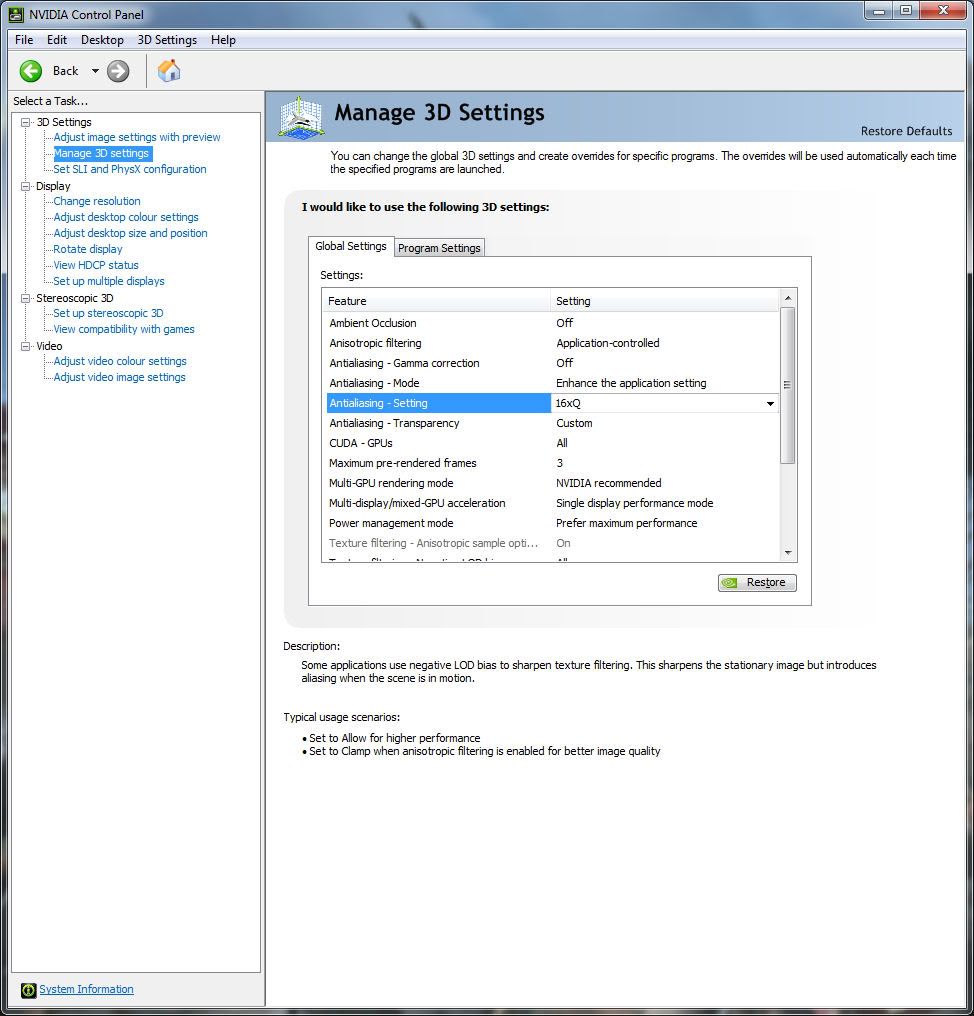The width and height of the screenshot is (974, 1016).
Task: Select Antialiasing - Gamma correction row
Action: 552,363
